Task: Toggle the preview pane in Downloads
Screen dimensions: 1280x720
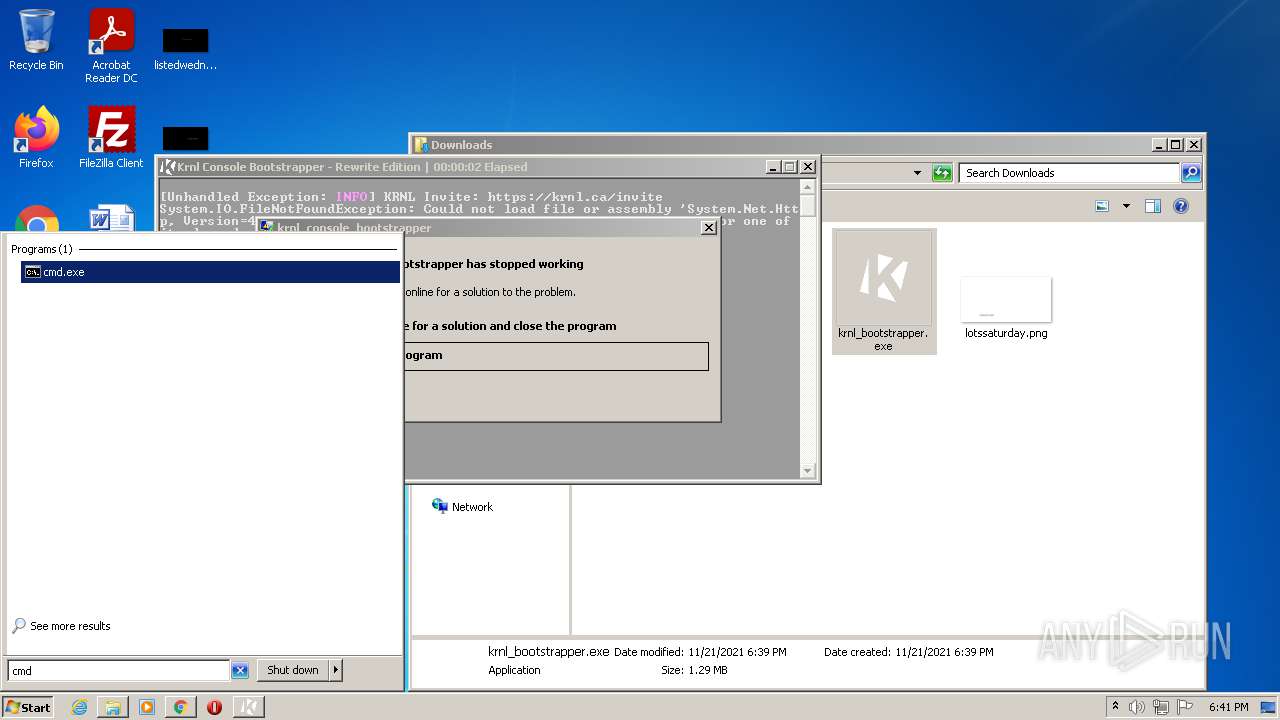Action: pos(1153,206)
